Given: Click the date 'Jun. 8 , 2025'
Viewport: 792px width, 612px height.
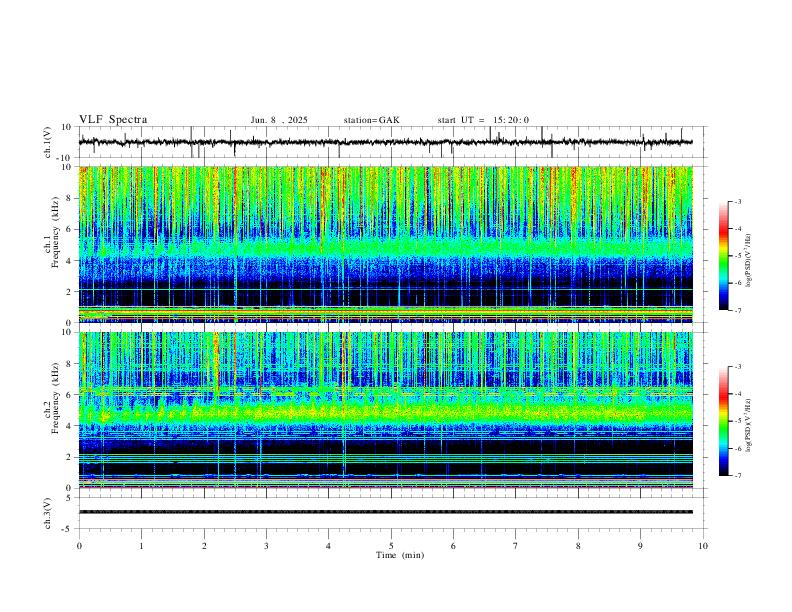Looking at the screenshot, I should click(279, 120).
